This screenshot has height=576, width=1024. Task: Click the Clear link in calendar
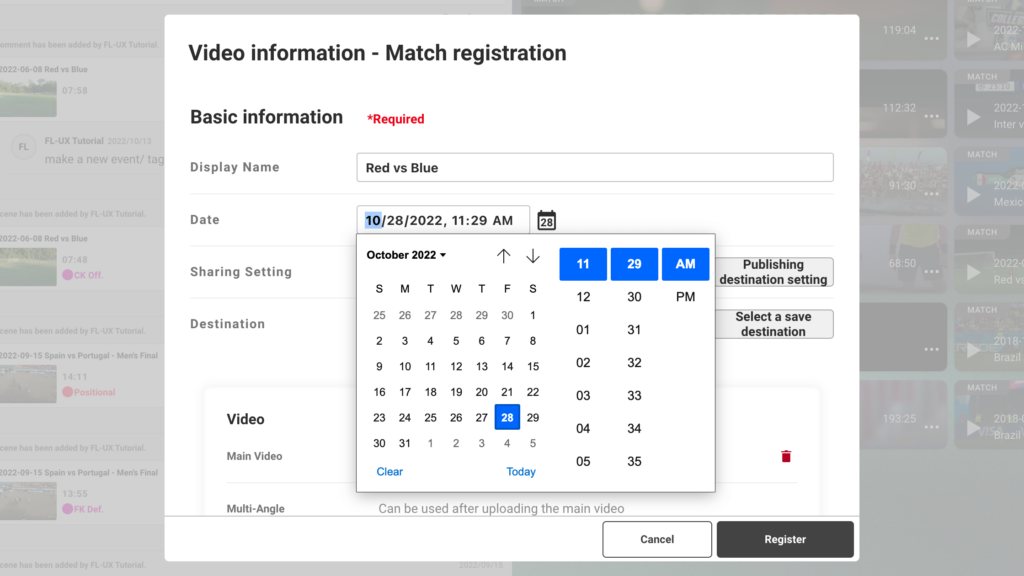[x=389, y=472]
